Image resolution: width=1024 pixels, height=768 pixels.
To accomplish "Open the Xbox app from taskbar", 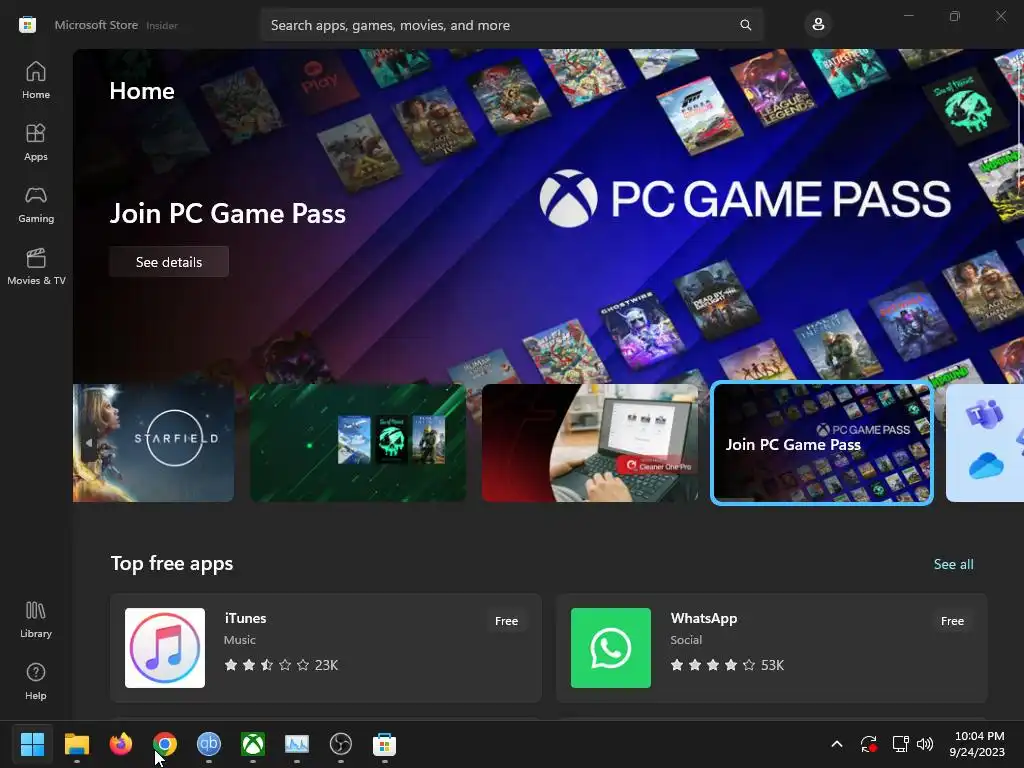I will pyautogui.click(x=253, y=744).
